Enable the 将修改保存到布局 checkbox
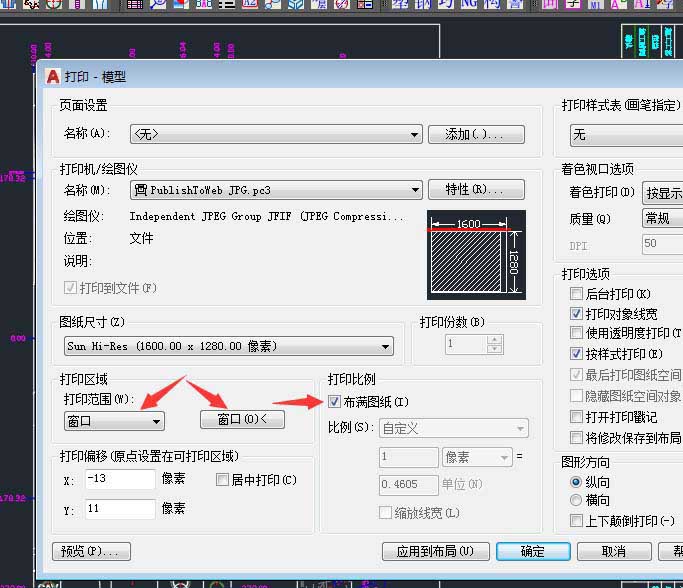The image size is (683, 588). point(576,437)
